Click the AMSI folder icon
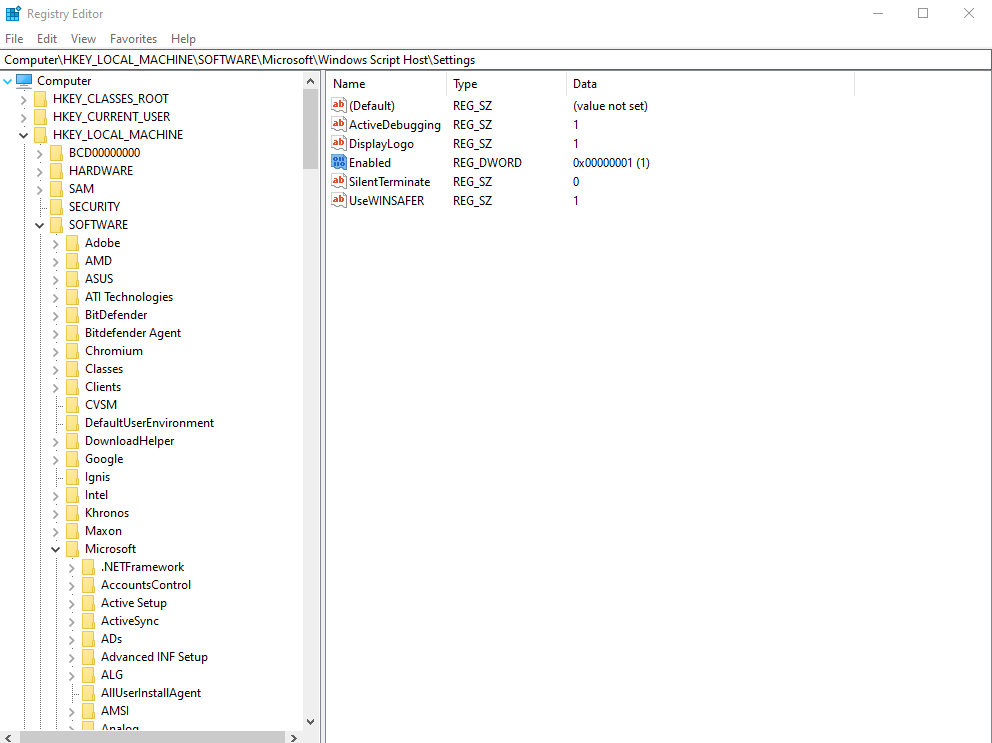Image resolution: width=992 pixels, height=743 pixels. pos(89,711)
